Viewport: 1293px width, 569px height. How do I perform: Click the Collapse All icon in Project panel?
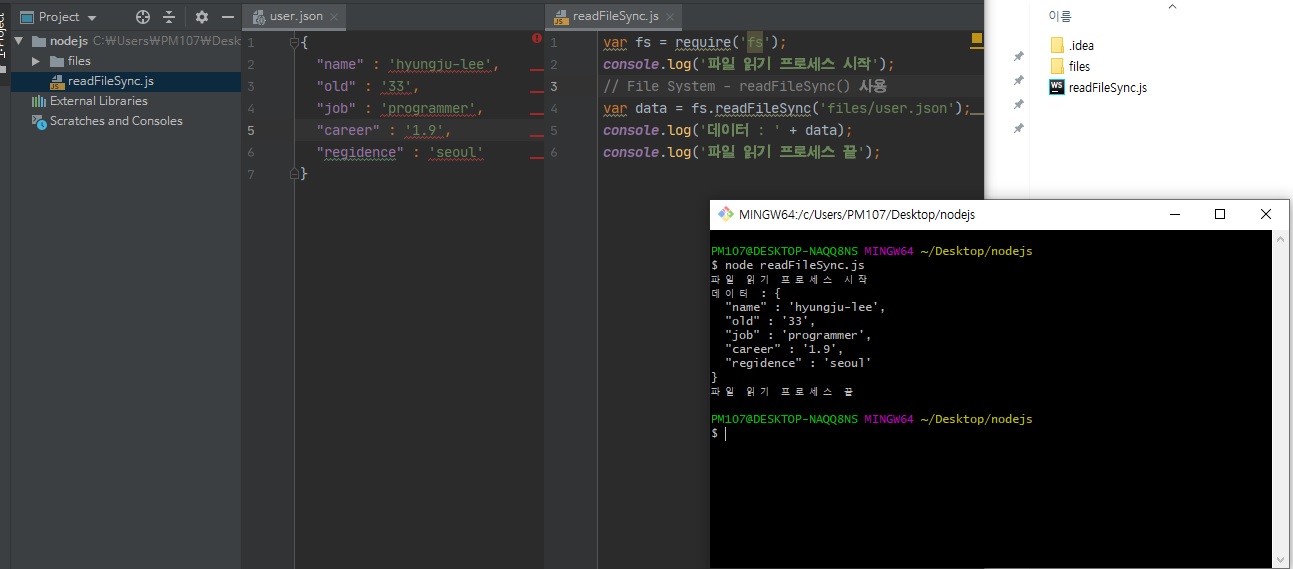point(169,17)
